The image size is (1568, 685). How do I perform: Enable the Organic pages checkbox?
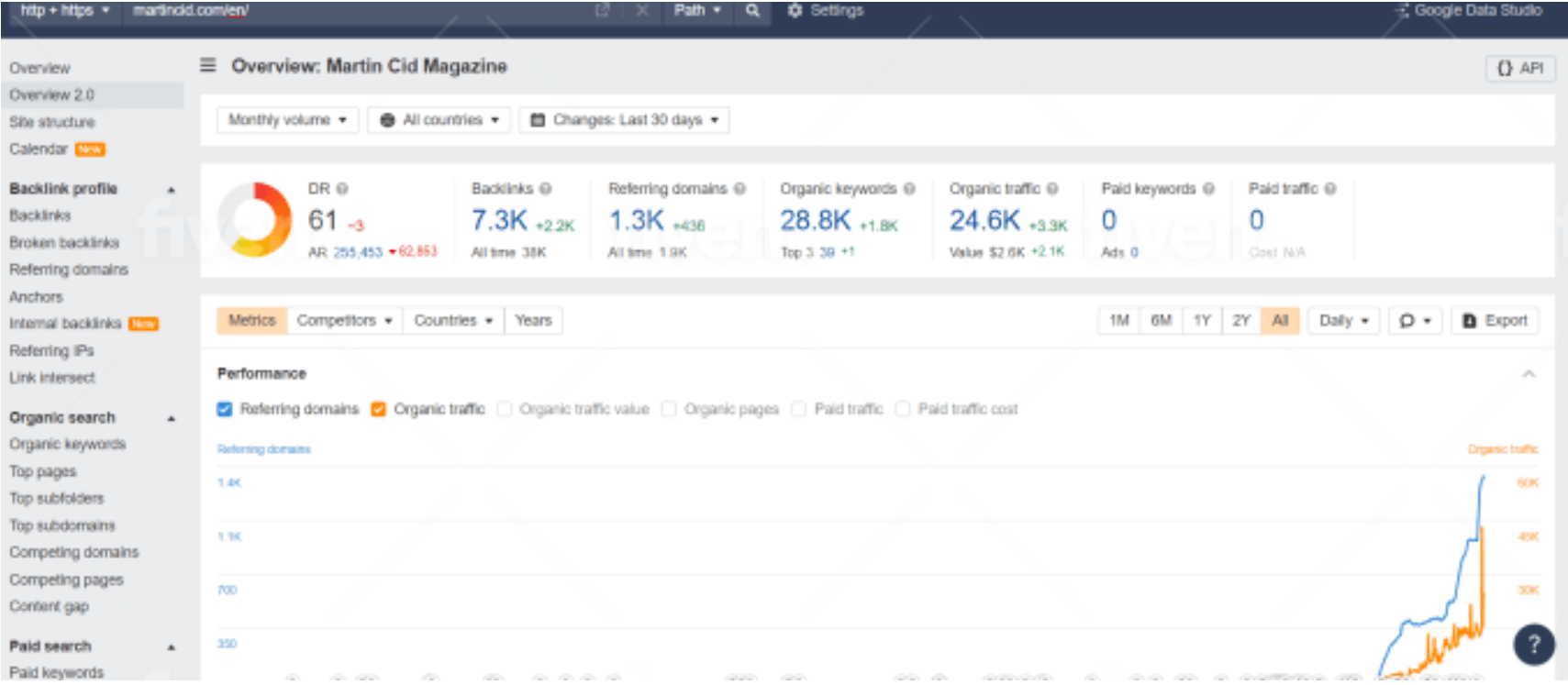[669, 409]
